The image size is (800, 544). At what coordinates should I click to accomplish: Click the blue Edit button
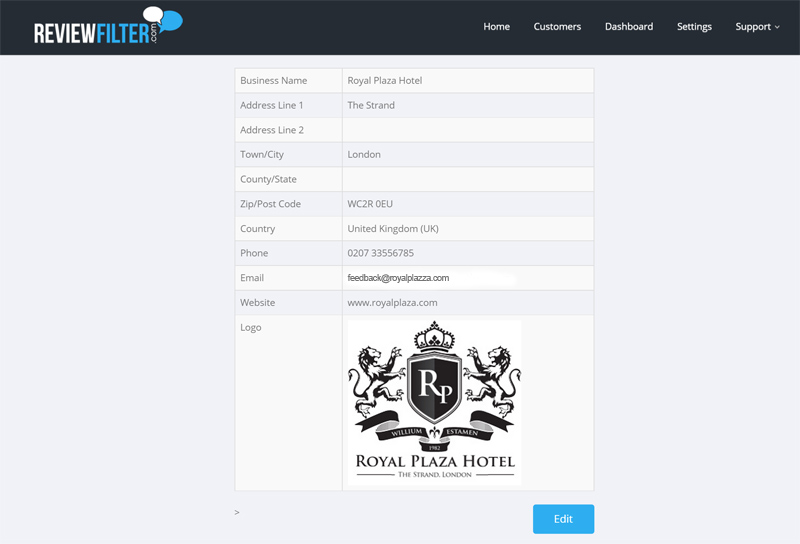point(563,519)
